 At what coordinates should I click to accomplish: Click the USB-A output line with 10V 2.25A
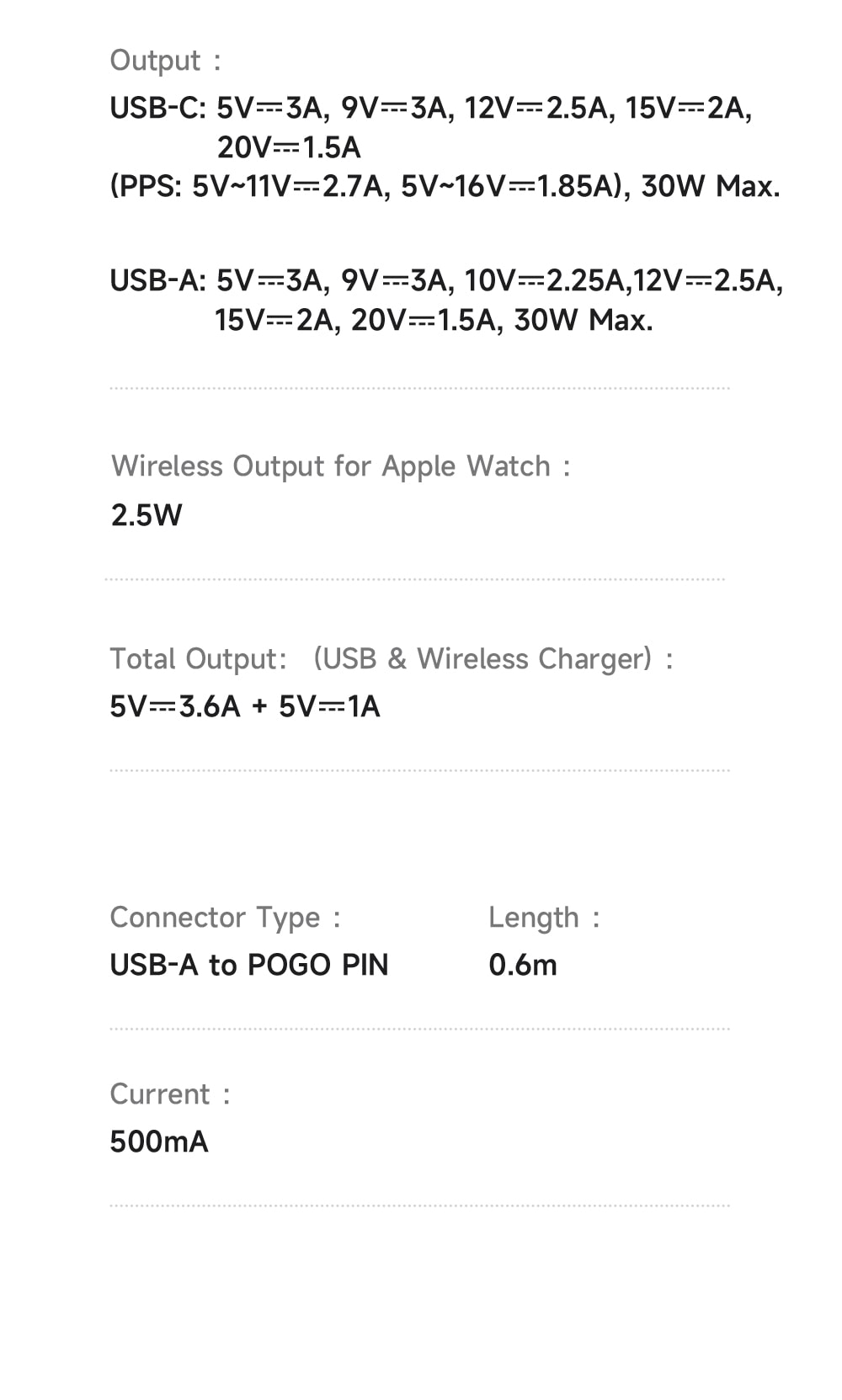[x=446, y=280]
